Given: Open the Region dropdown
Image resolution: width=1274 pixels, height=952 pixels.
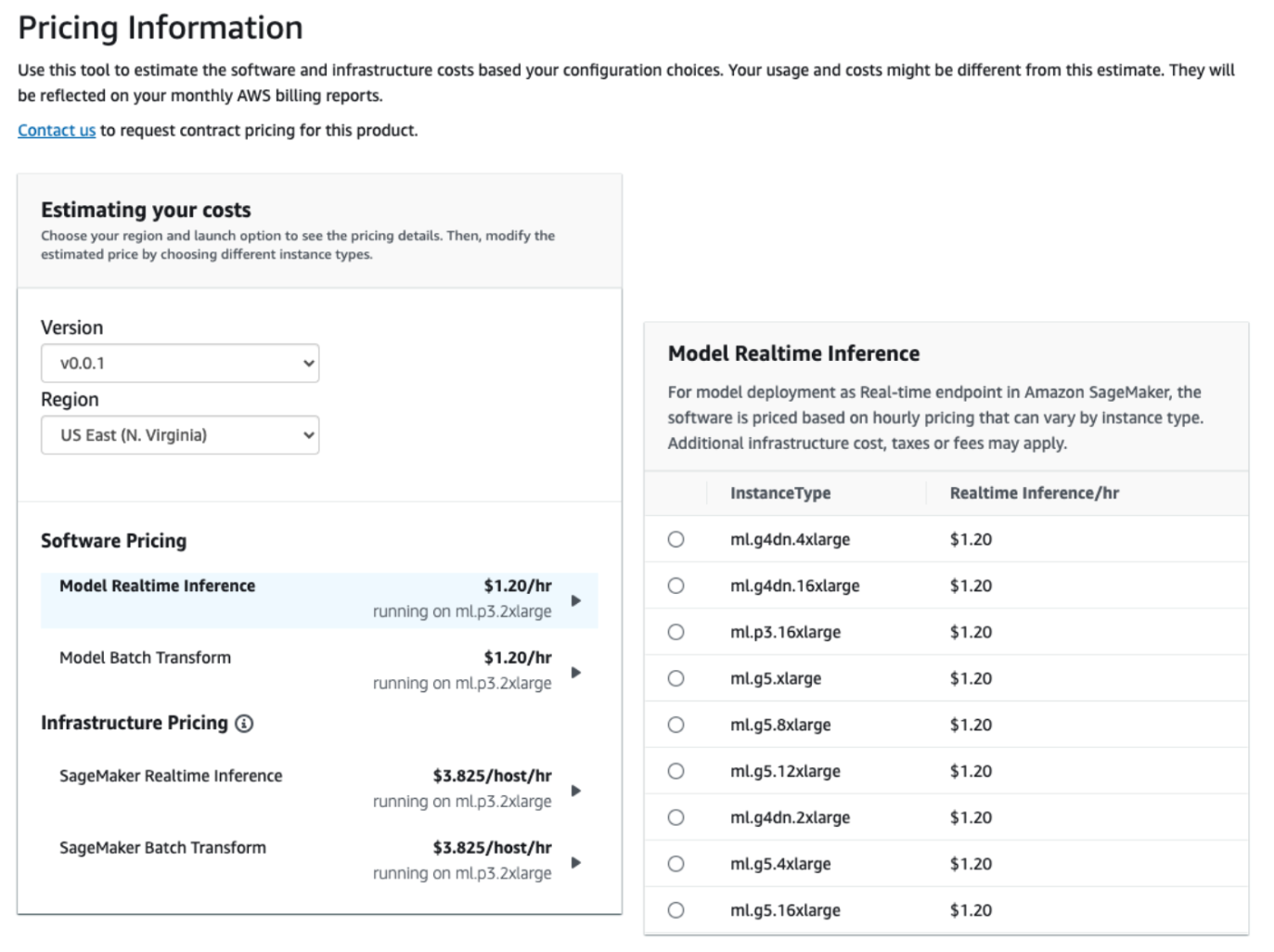Looking at the screenshot, I should tap(180, 435).
